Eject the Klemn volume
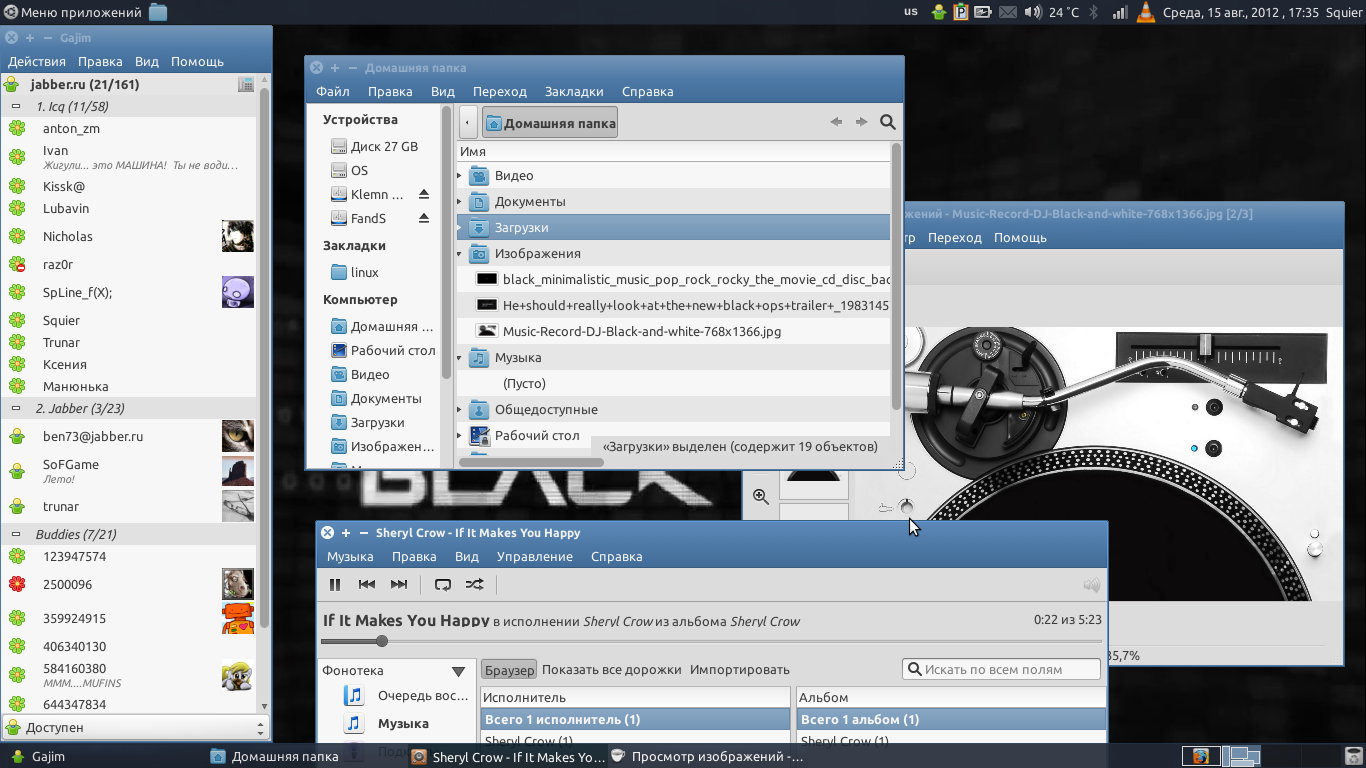Screen dimensions: 1366x768 423,195
